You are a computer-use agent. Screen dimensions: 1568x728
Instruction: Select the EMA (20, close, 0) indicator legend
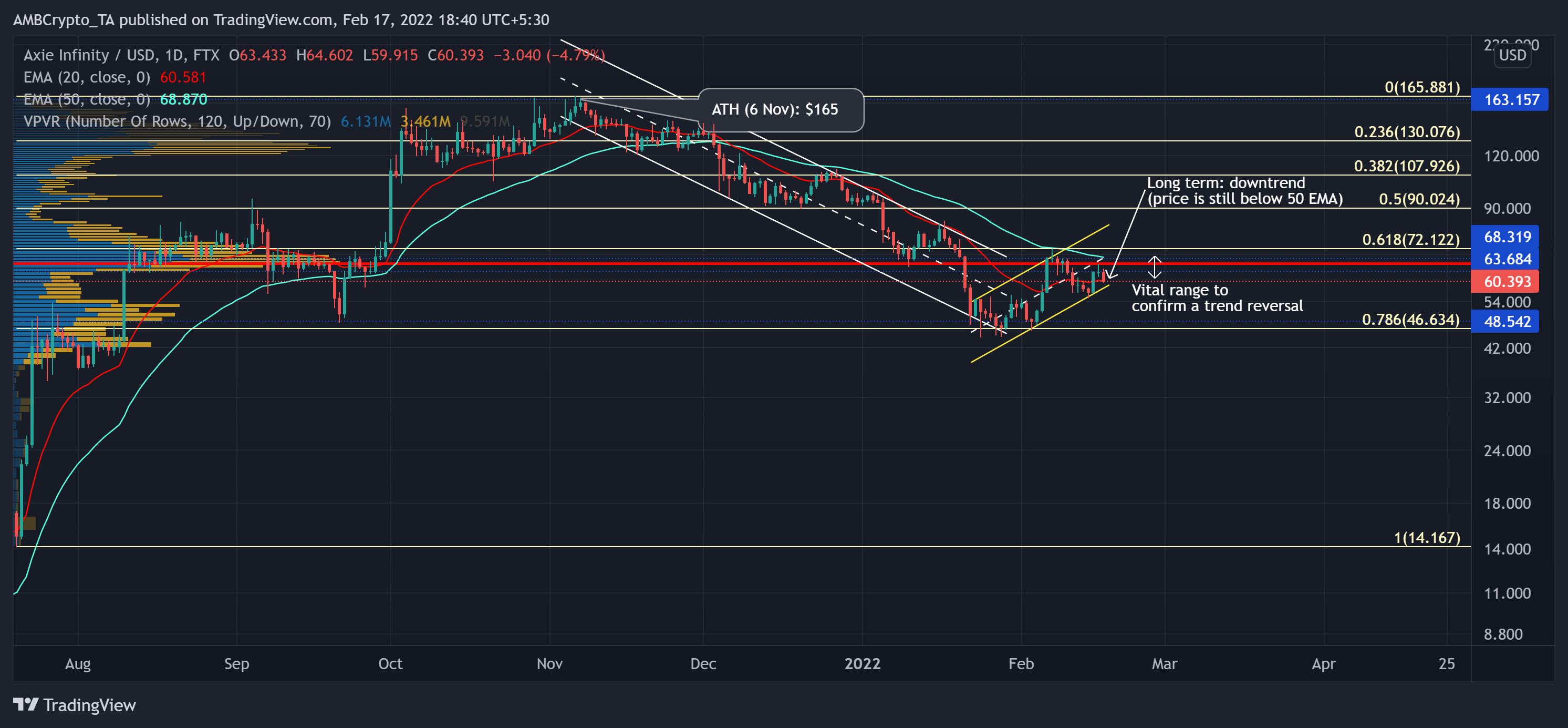pos(115,77)
